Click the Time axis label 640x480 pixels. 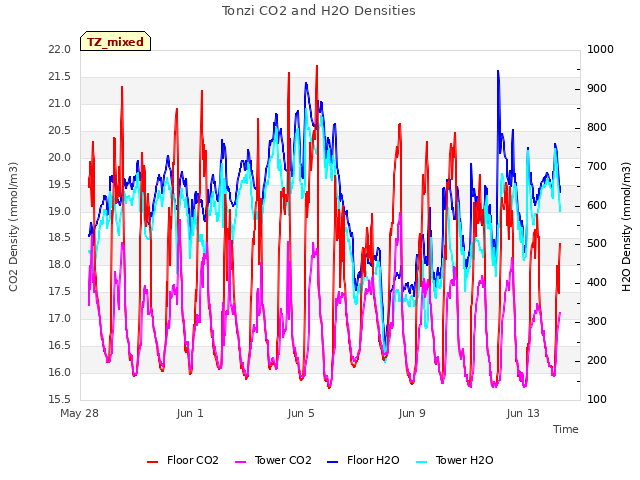(566, 429)
